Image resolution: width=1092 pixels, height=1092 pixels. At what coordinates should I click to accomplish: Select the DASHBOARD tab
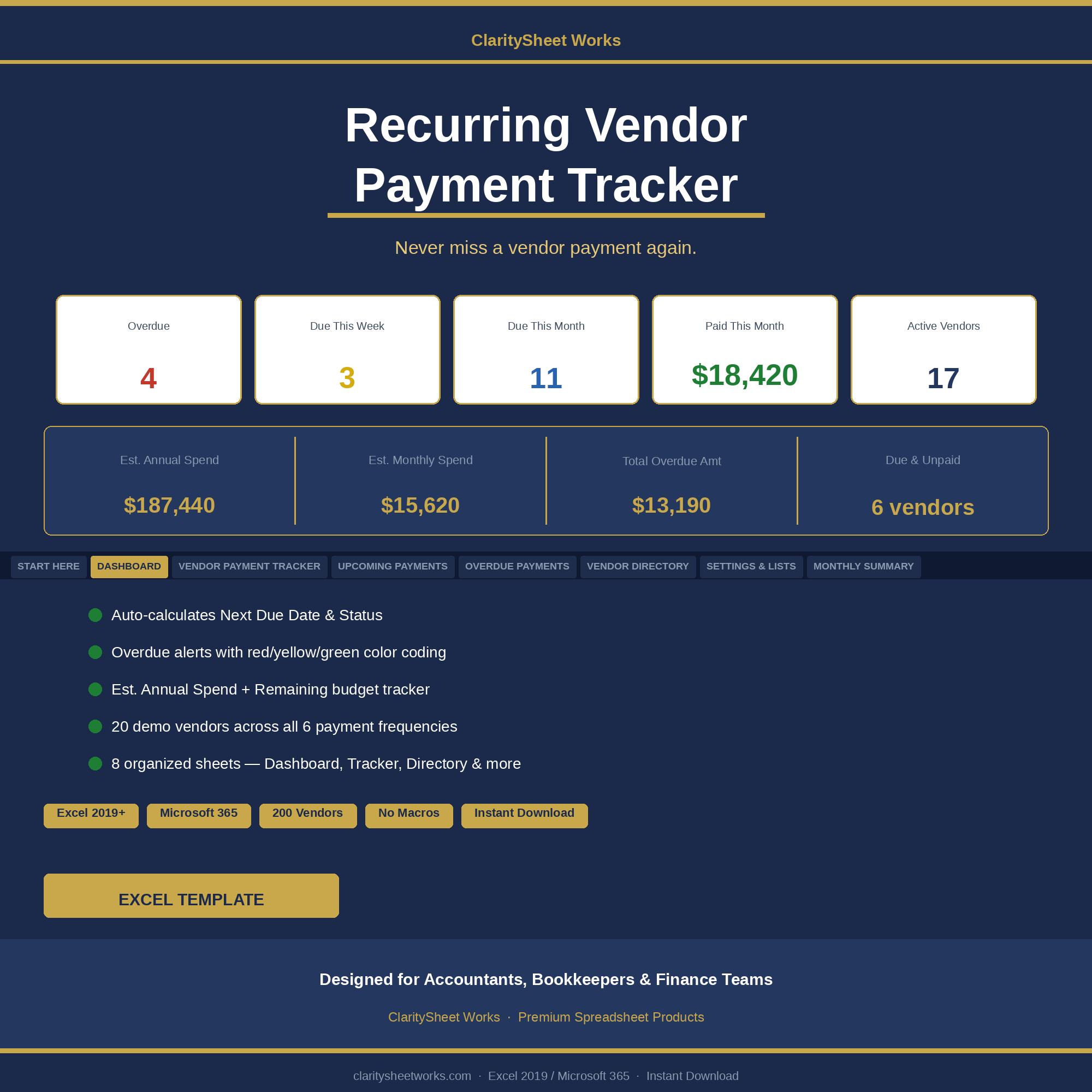click(129, 566)
